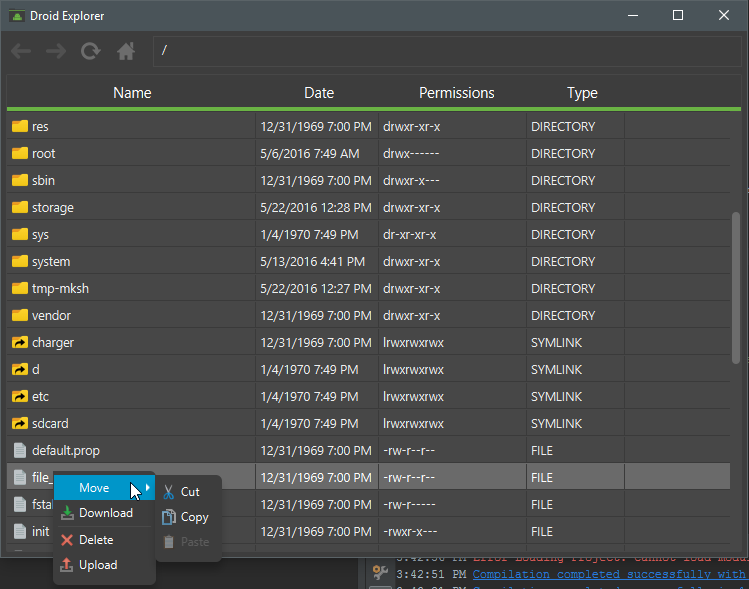Open the Move submenu entry
Image resolution: width=749 pixels, height=589 pixels.
point(104,488)
